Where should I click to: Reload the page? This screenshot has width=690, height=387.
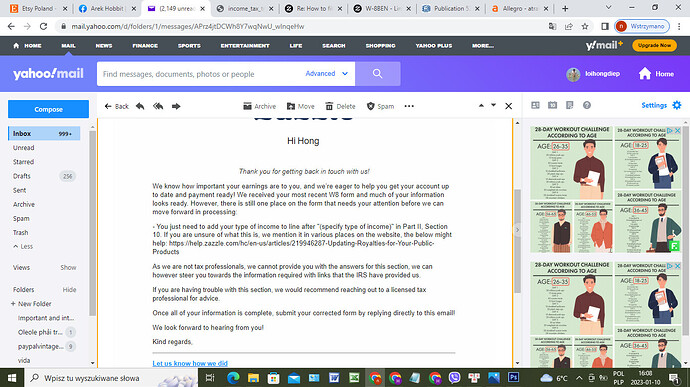[43, 26]
